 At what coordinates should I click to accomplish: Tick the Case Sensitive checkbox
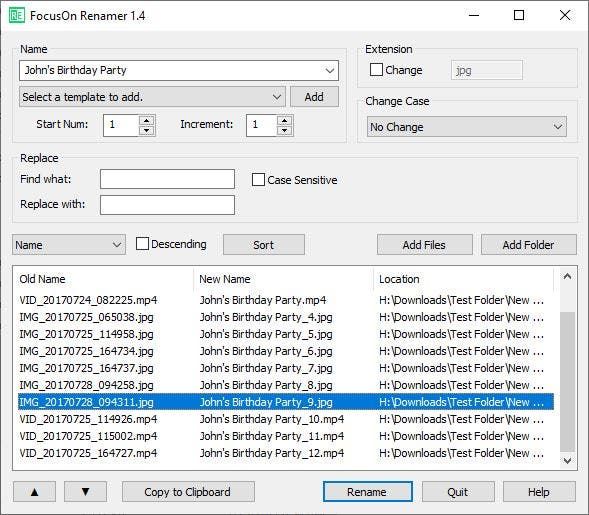258,180
